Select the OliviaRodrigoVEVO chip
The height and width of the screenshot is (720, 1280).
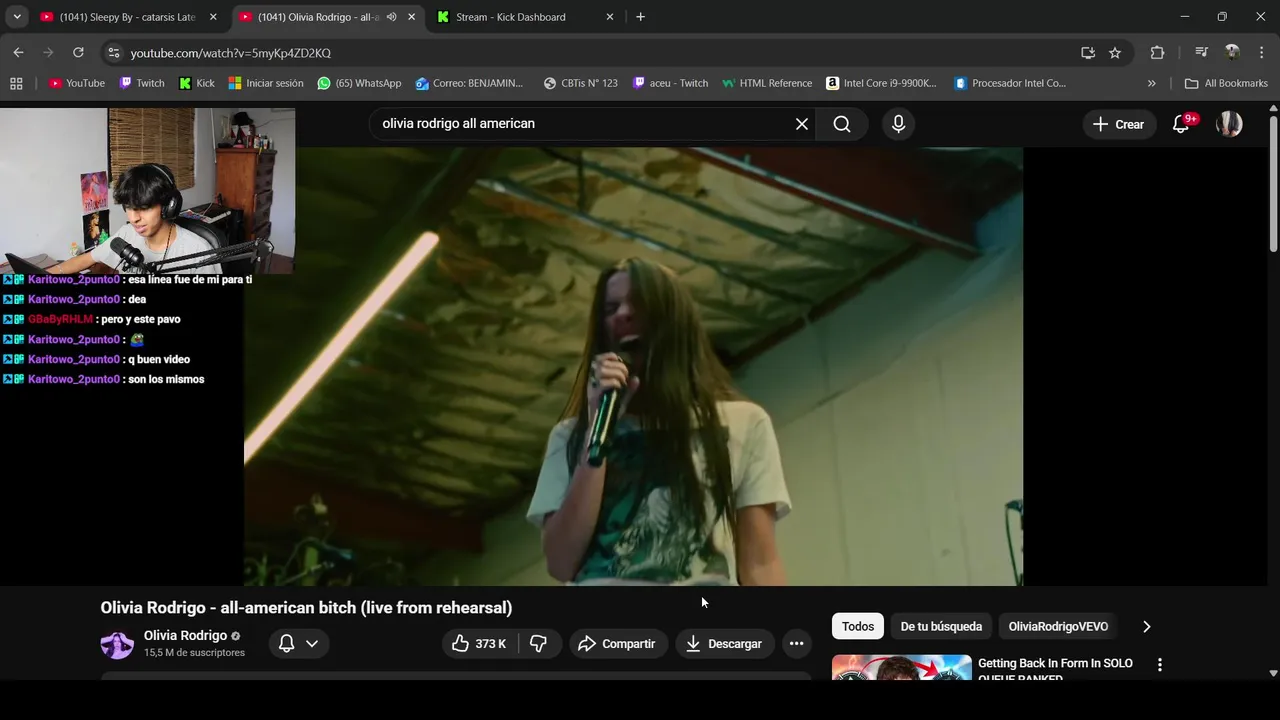coord(1058,627)
